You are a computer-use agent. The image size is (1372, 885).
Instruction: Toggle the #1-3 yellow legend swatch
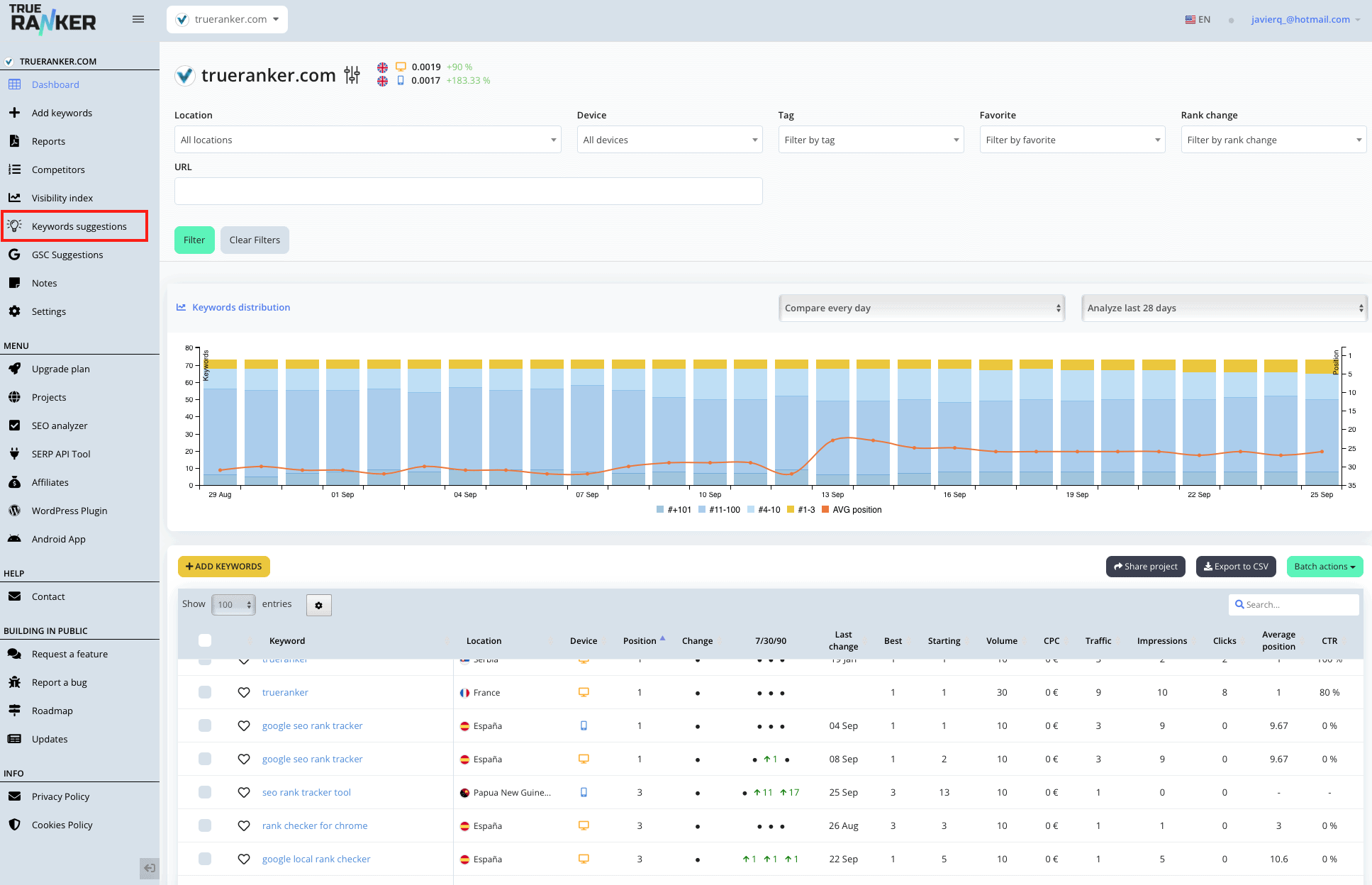791,510
